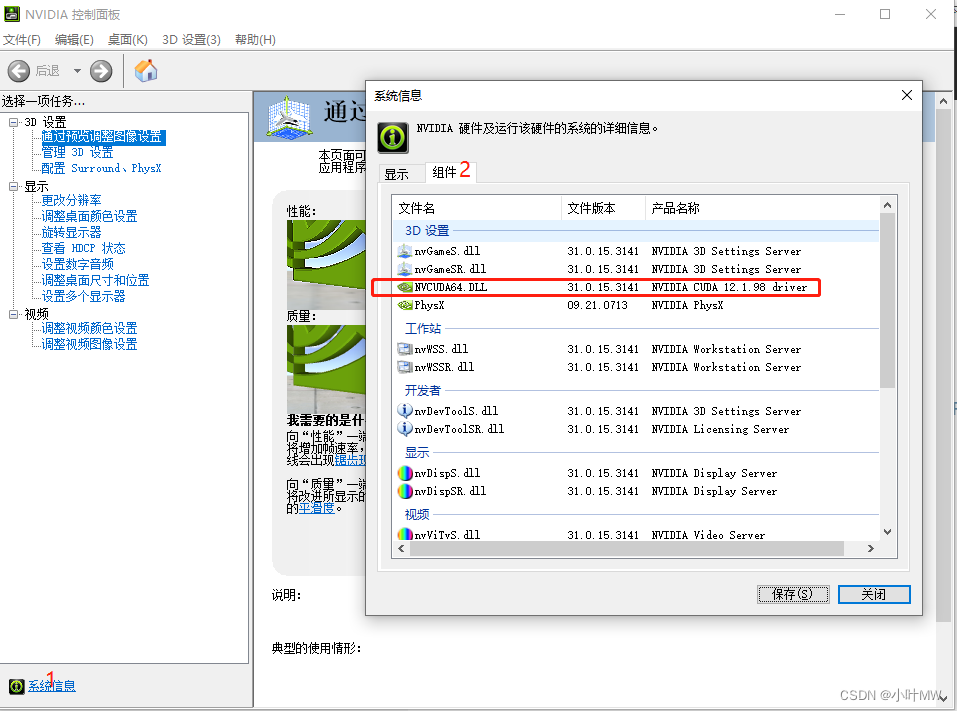Select 调整视频颜色设置 tree item
957x711 pixels.
tap(89, 328)
